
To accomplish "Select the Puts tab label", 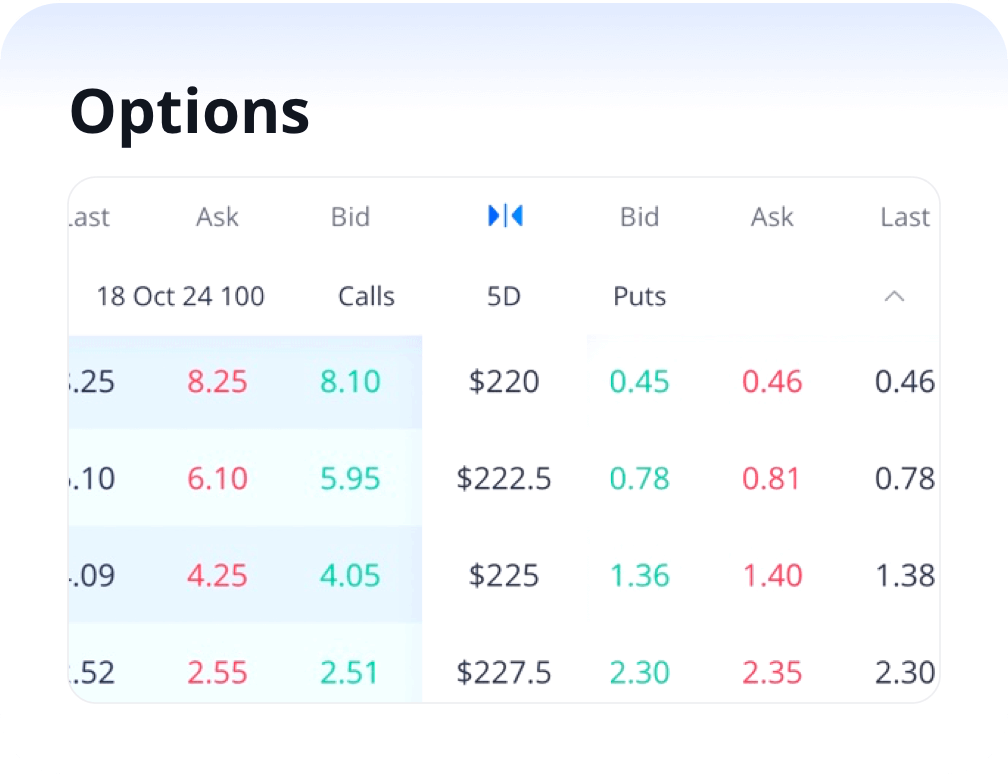I will tap(639, 296).
